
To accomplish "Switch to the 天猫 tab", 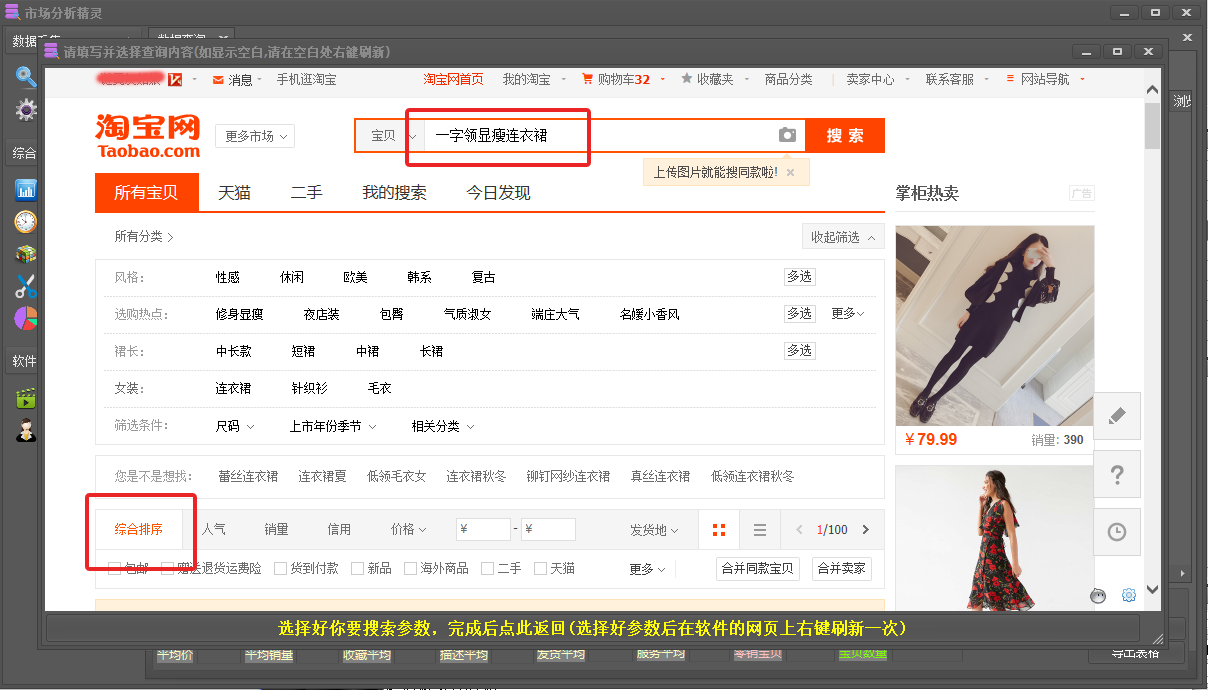I will coord(234,193).
